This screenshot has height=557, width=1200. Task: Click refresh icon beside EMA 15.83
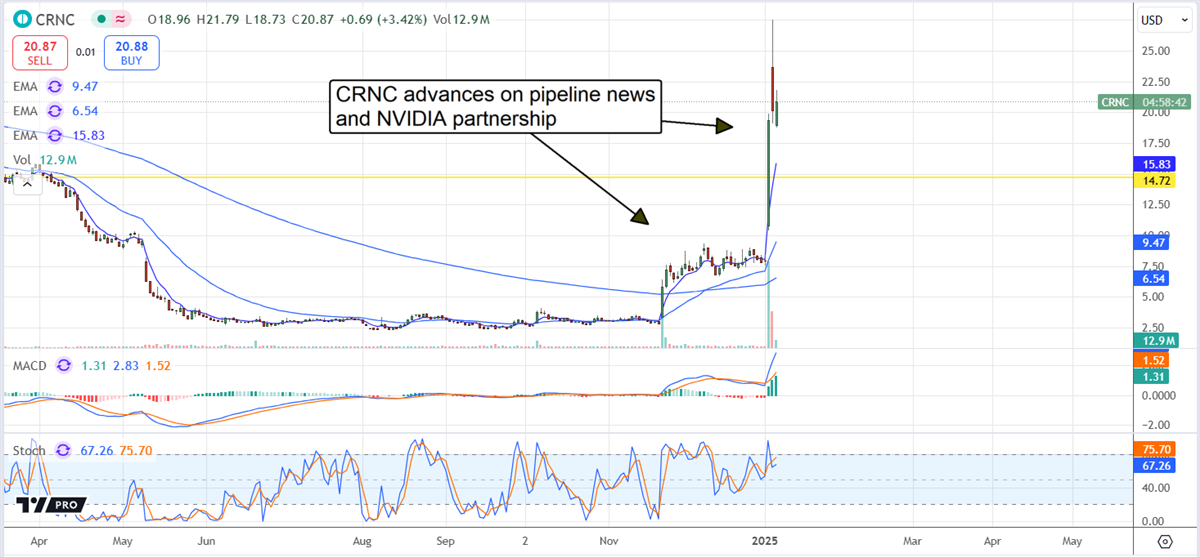[55, 135]
